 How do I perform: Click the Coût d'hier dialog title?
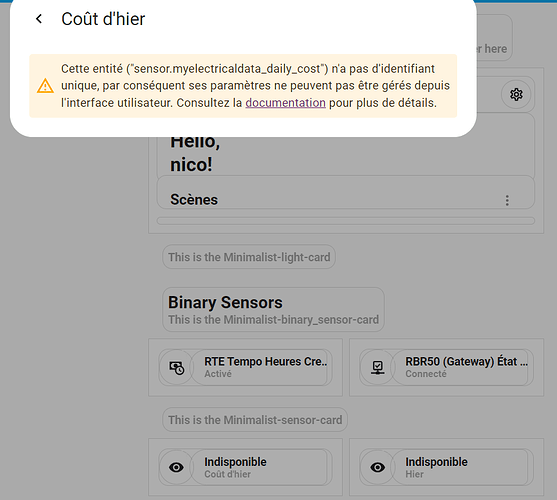point(103,19)
